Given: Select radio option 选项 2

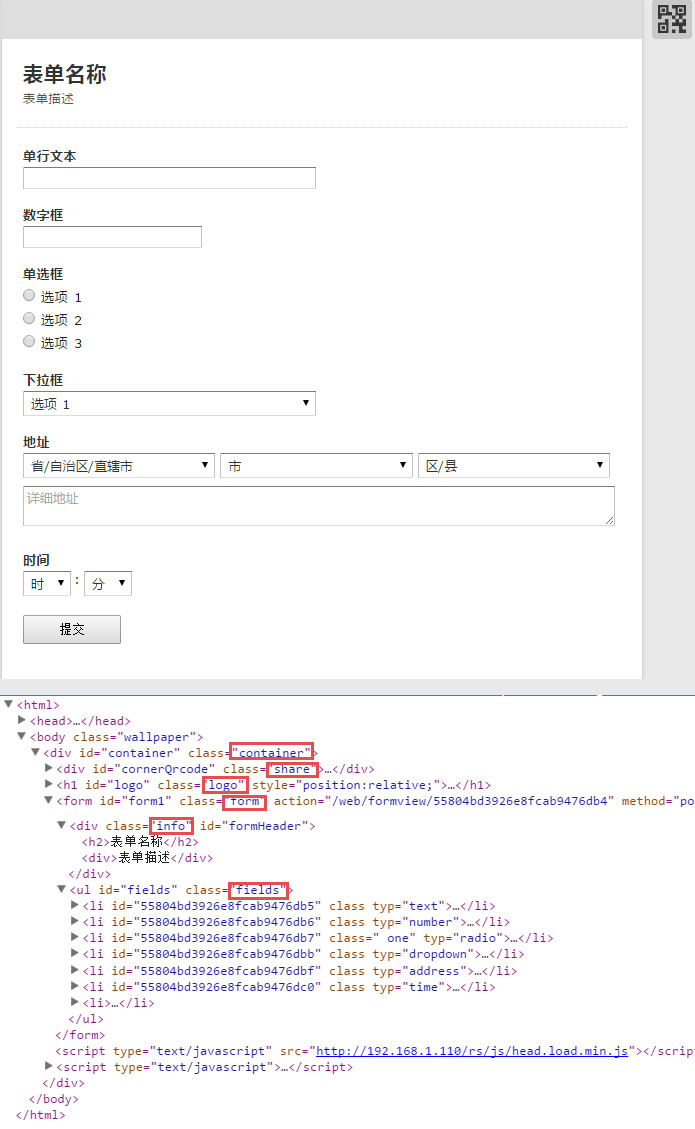Looking at the screenshot, I should 29,318.
